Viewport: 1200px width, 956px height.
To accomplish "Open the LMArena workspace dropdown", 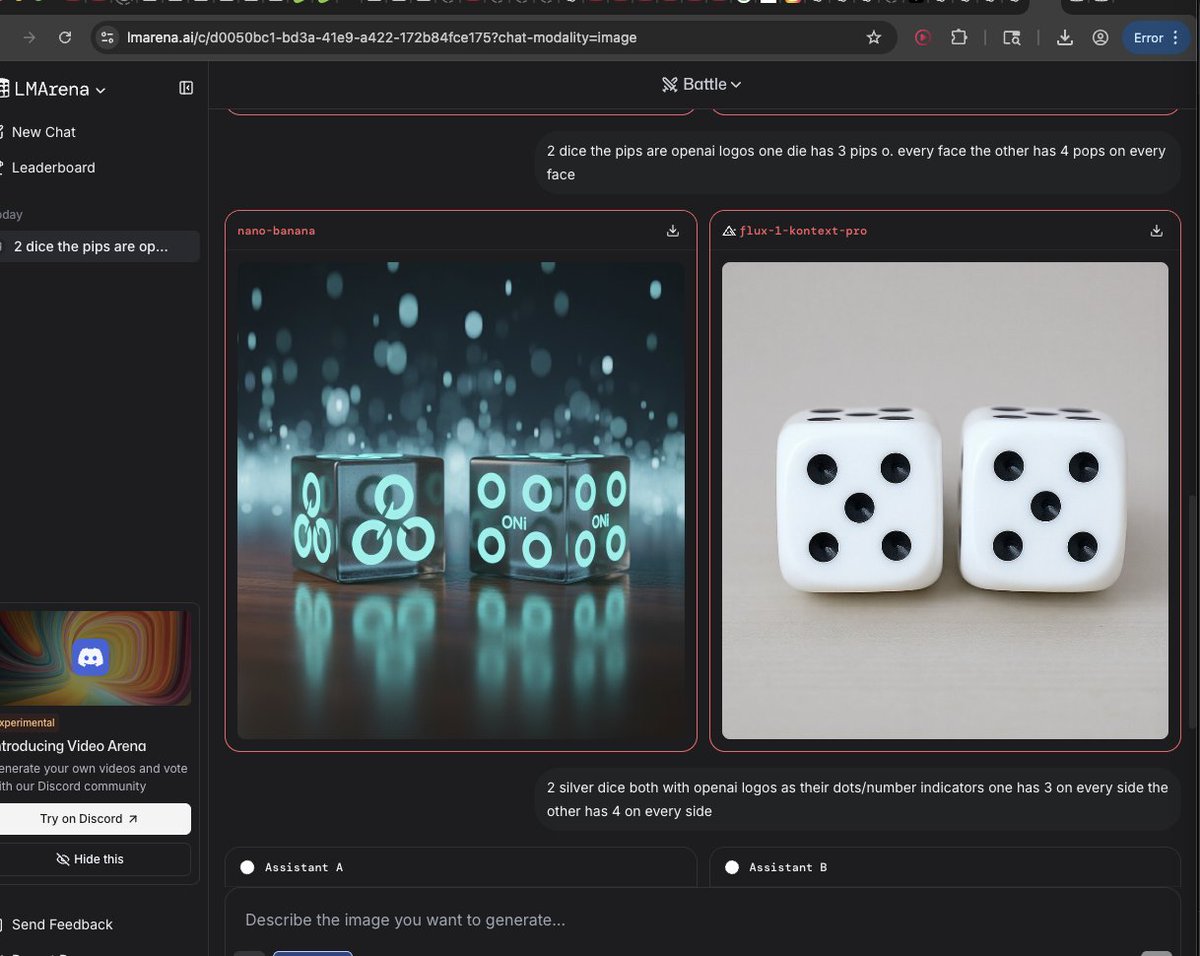I will click(x=60, y=89).
